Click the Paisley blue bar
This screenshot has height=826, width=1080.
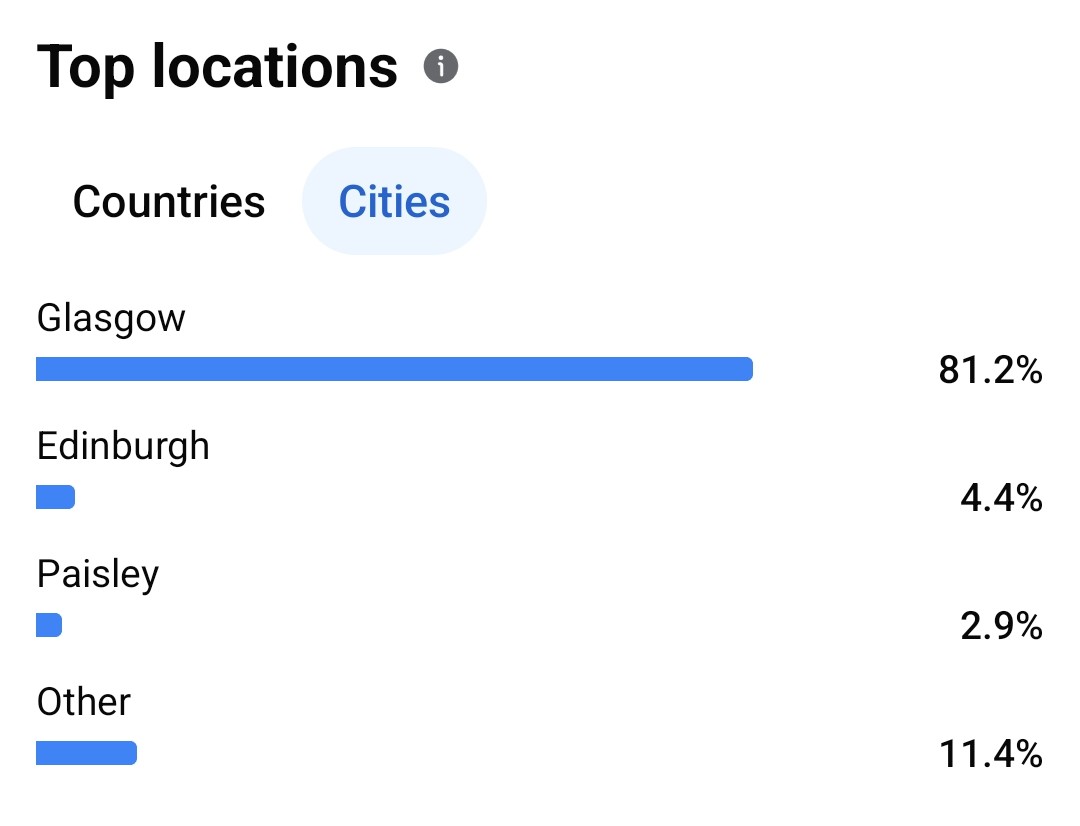[x=49, y=625]
